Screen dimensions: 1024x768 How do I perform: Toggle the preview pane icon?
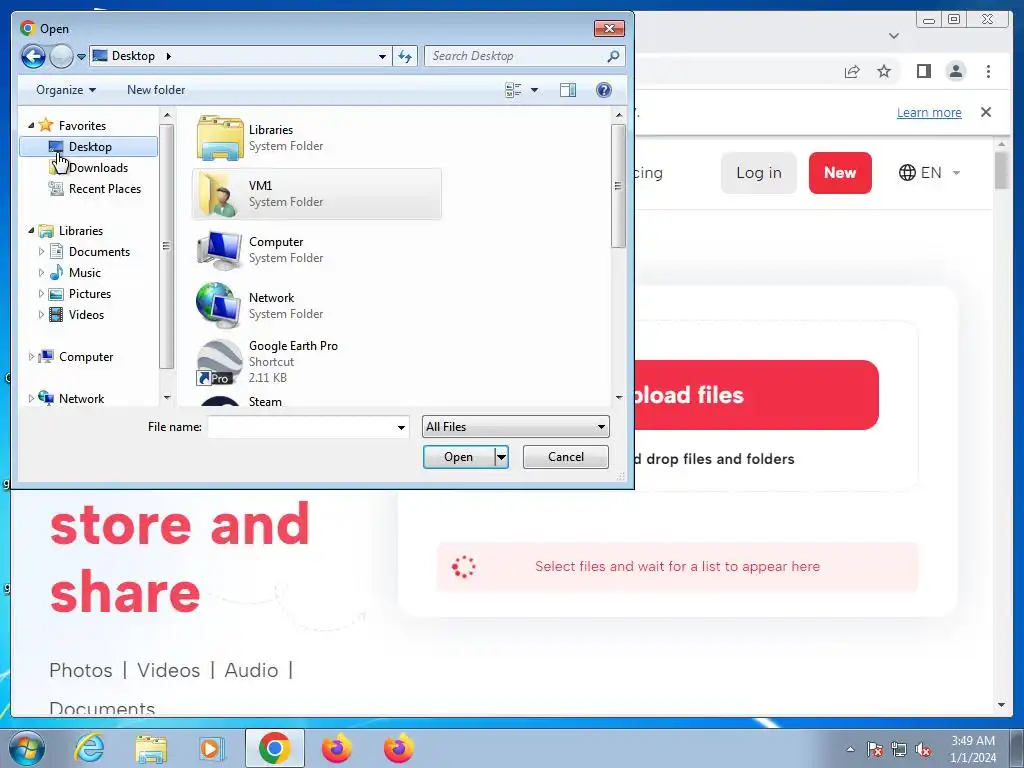click(568, 89)
